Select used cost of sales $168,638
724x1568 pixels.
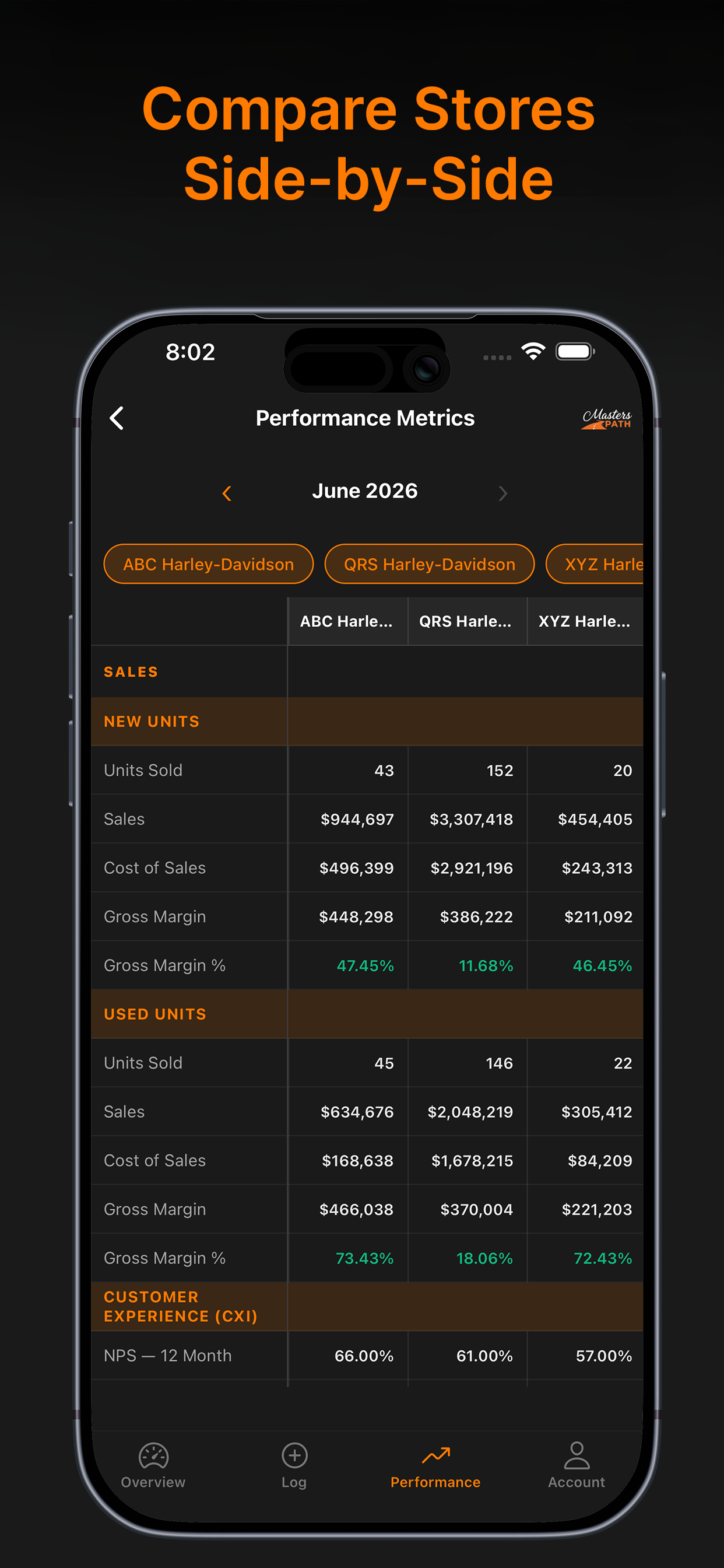358,1161
